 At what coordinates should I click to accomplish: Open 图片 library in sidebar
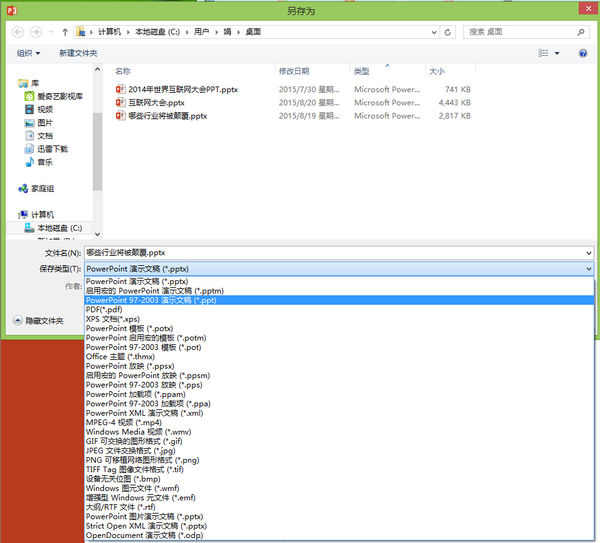(39, 123)
